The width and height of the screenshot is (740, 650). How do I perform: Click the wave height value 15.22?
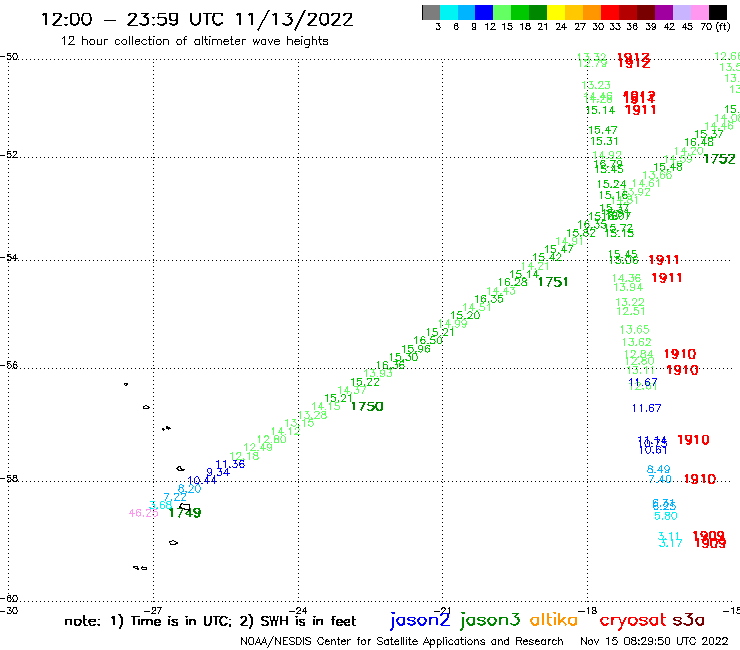(365, 382)
